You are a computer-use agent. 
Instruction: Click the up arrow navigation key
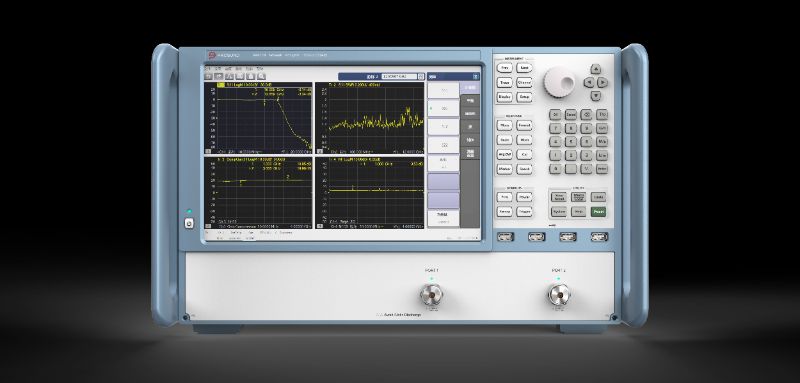tap(595, 69)
